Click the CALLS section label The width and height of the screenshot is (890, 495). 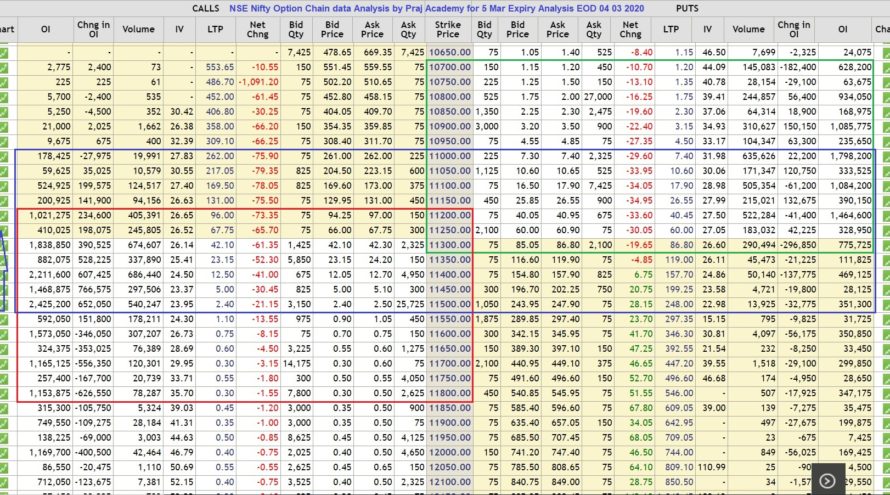[x=205, y=9]
